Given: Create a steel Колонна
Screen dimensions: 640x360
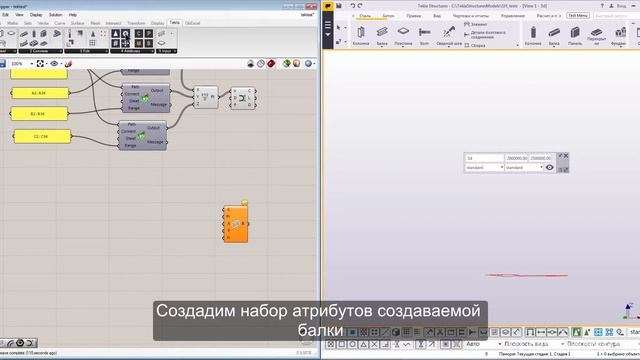Looking at the screenshot, I should point(361,36).
